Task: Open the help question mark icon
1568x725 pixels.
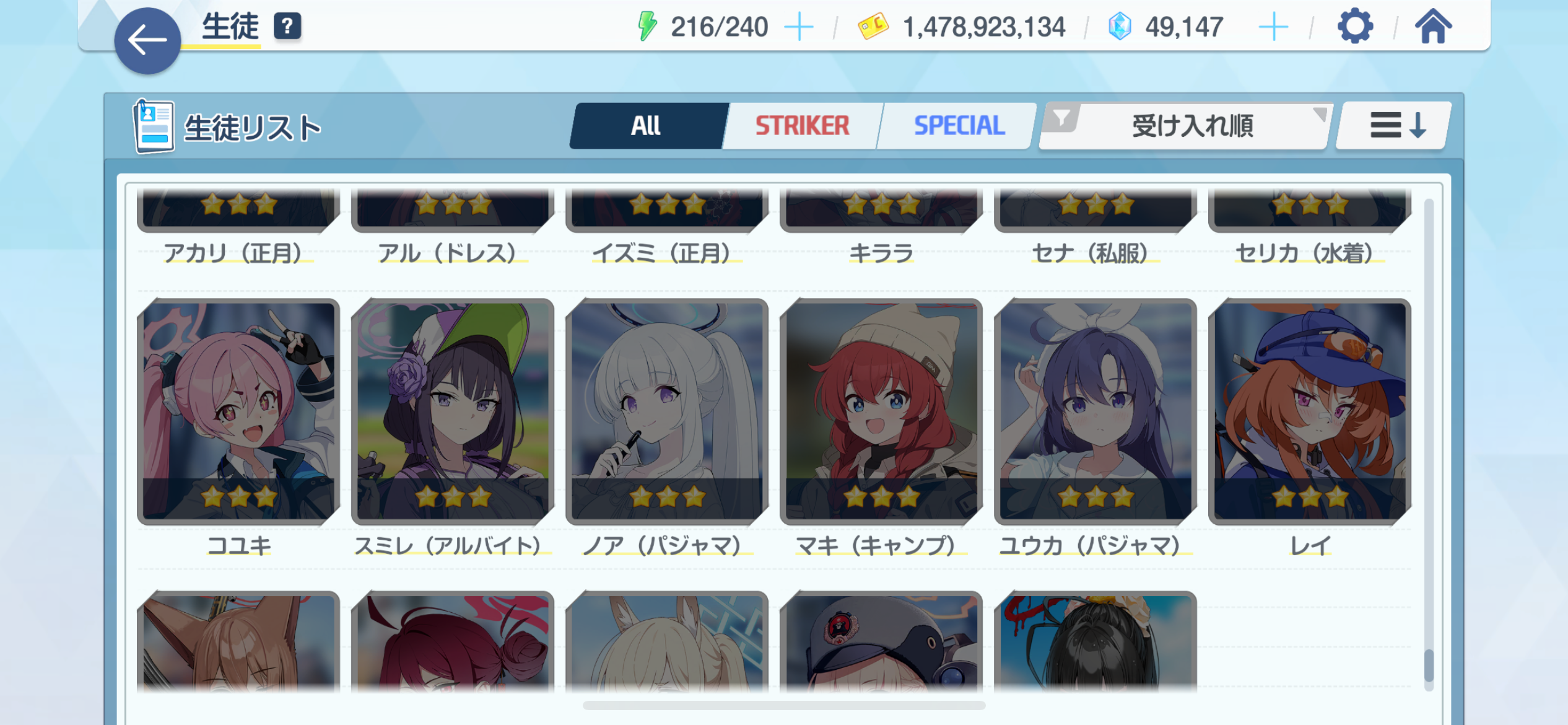Action: pos(287,27)
